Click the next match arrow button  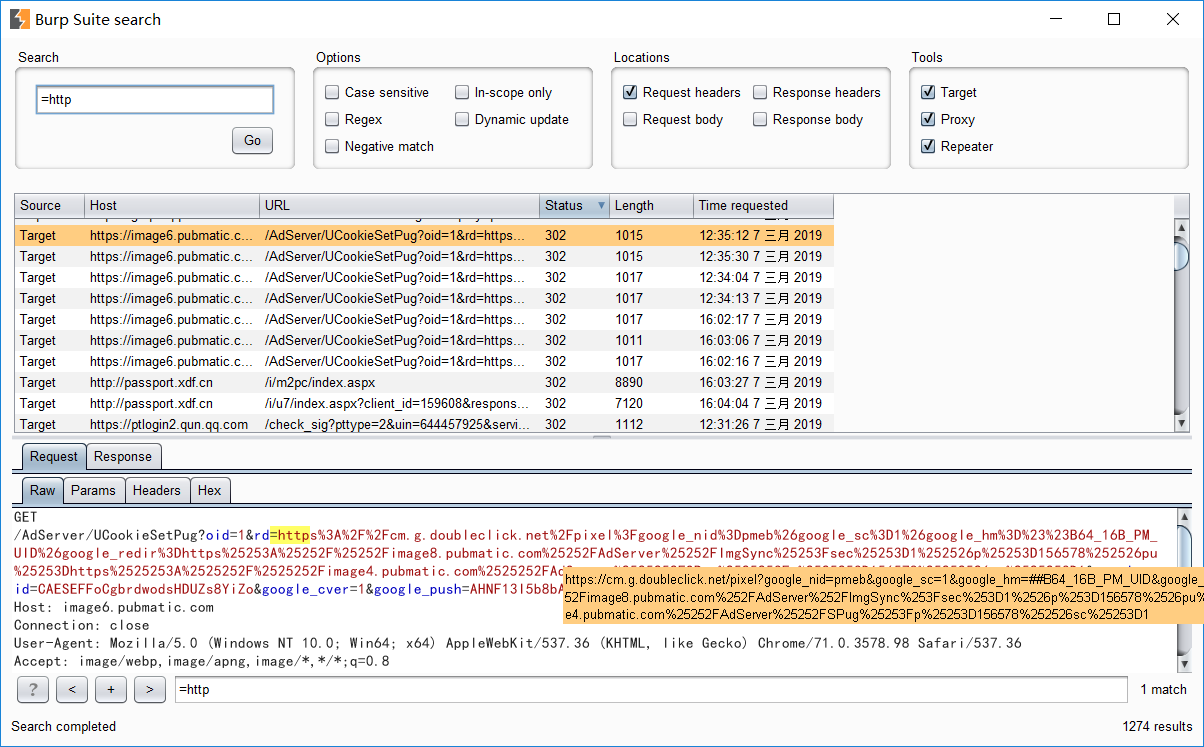coord(150,689)
